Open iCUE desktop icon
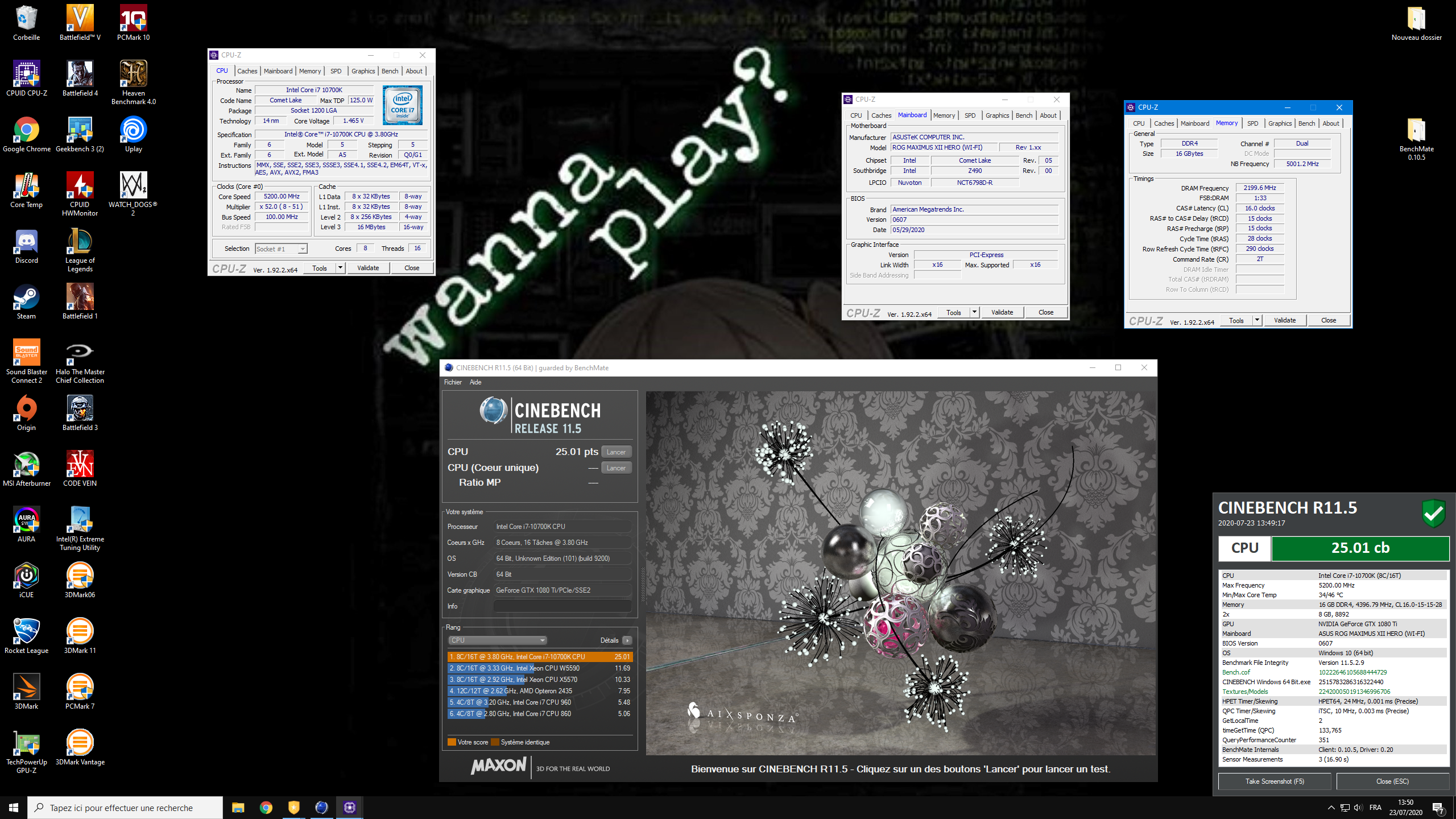The width and height of the screenshot is (1456, 819). click(26, 581)
